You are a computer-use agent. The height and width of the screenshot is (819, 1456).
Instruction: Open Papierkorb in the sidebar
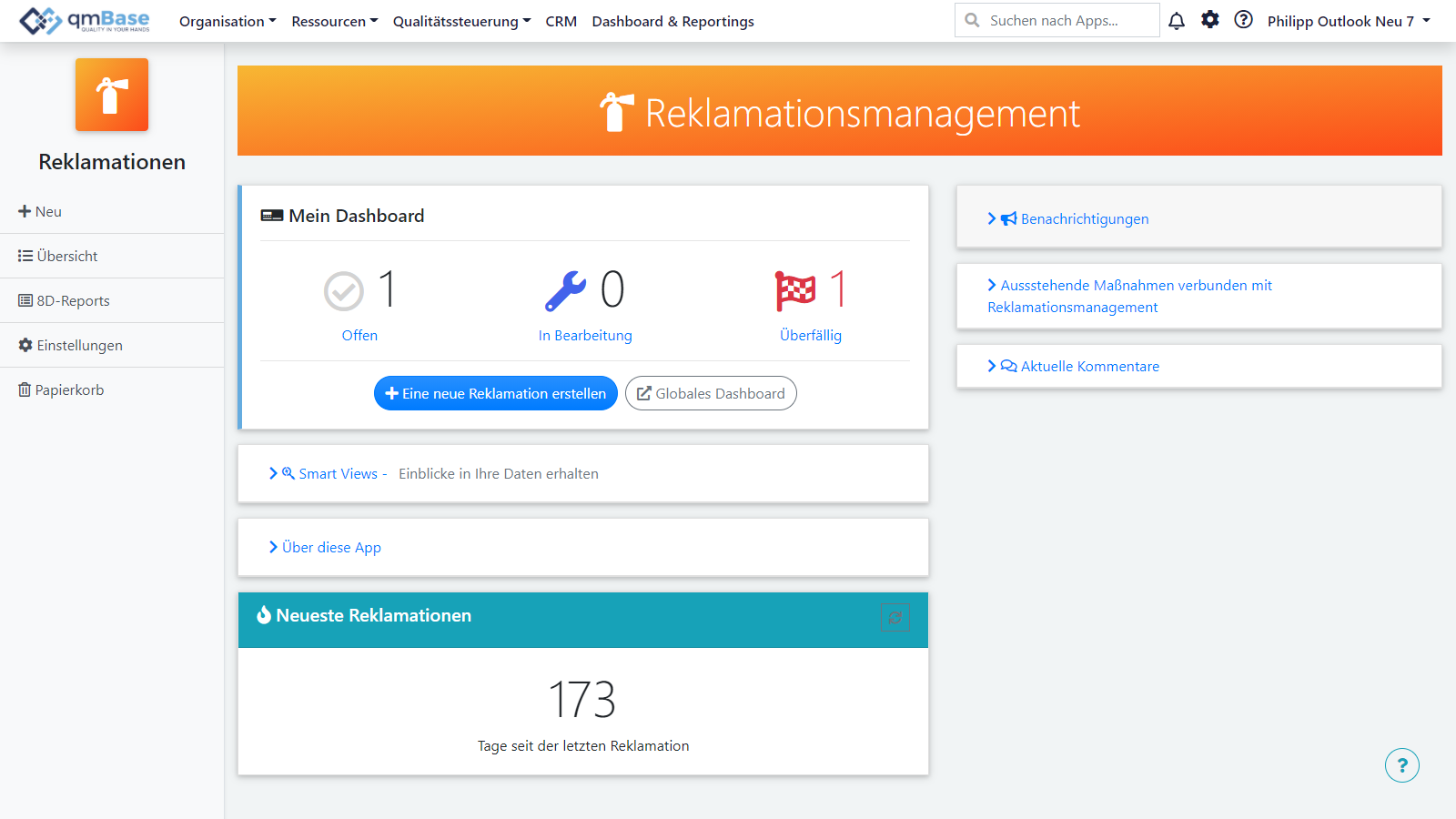point(112,389)
